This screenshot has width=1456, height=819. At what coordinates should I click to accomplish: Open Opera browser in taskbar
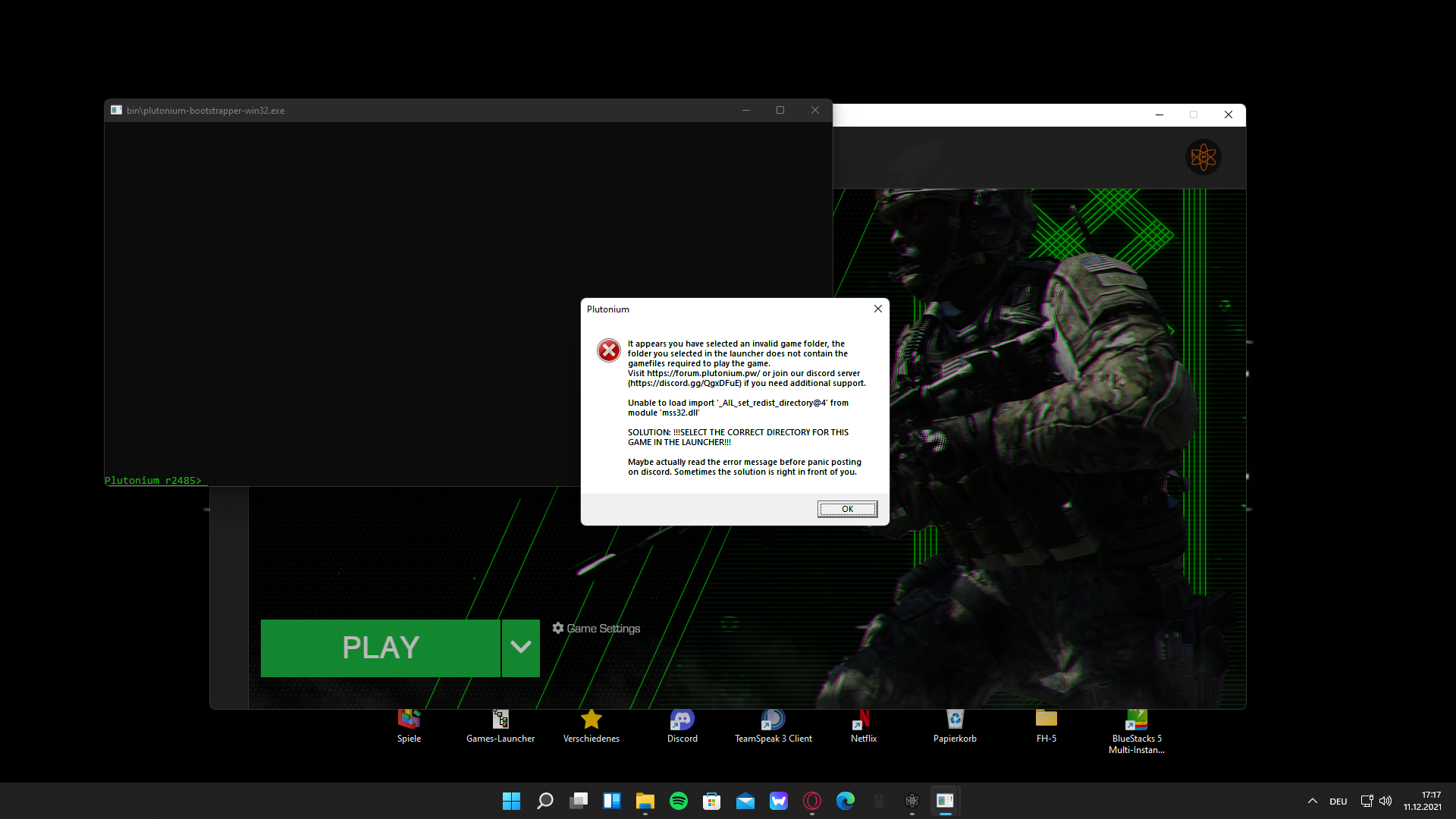[x=812, y=801]
